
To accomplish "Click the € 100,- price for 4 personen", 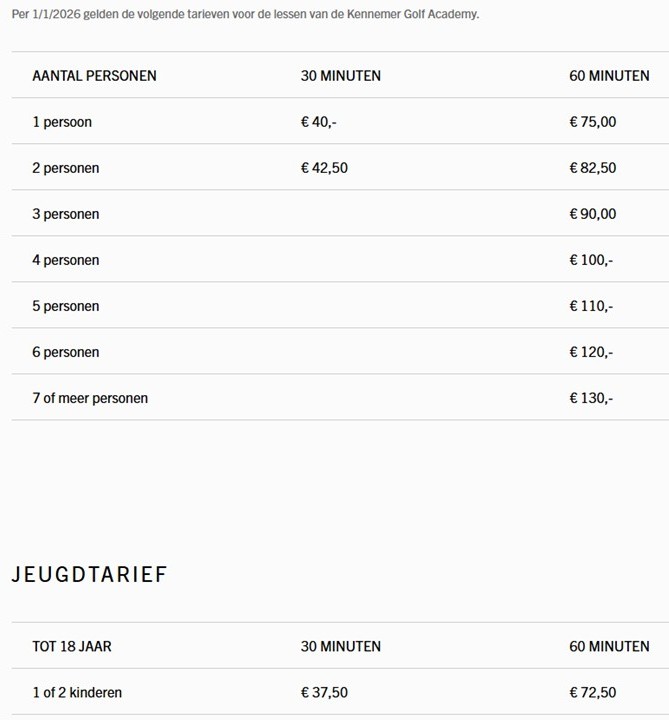I will click(591, 260).
